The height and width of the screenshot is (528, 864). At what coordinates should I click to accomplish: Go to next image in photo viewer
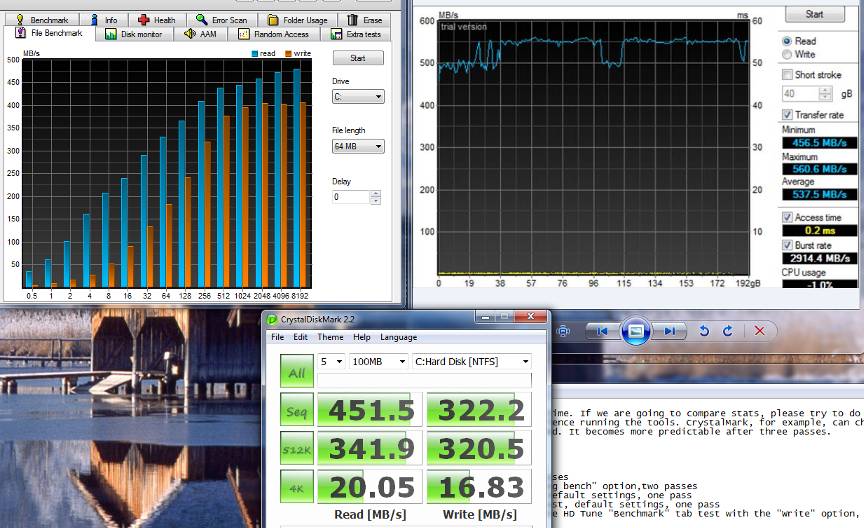669,331
